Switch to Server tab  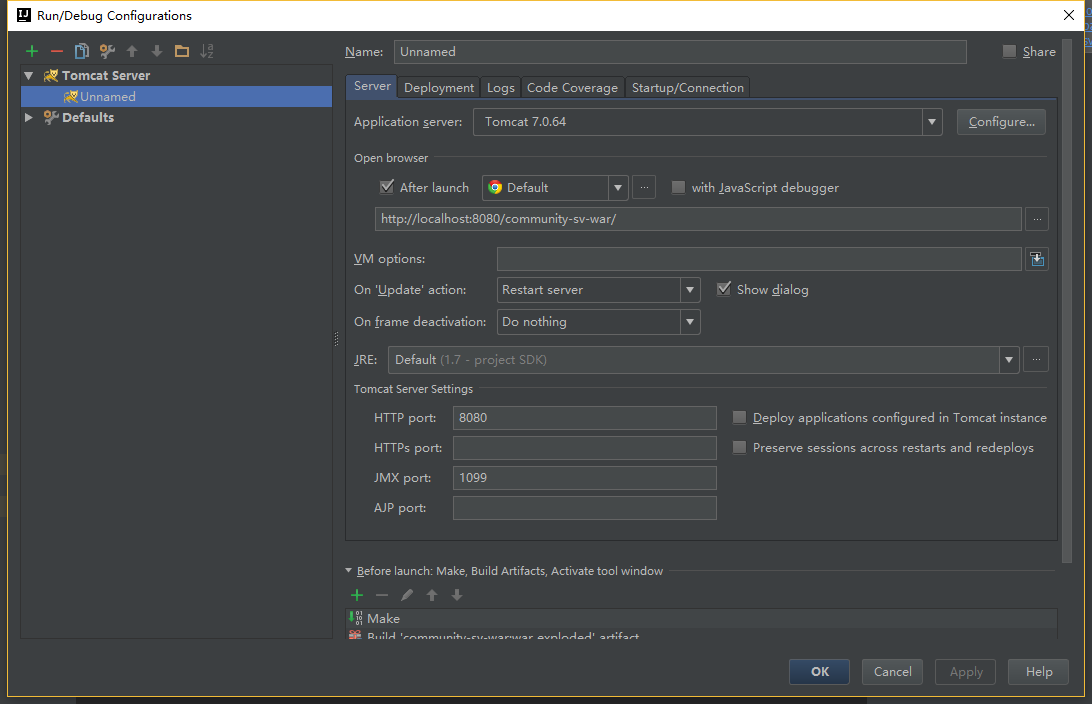[x=372, y=86]
